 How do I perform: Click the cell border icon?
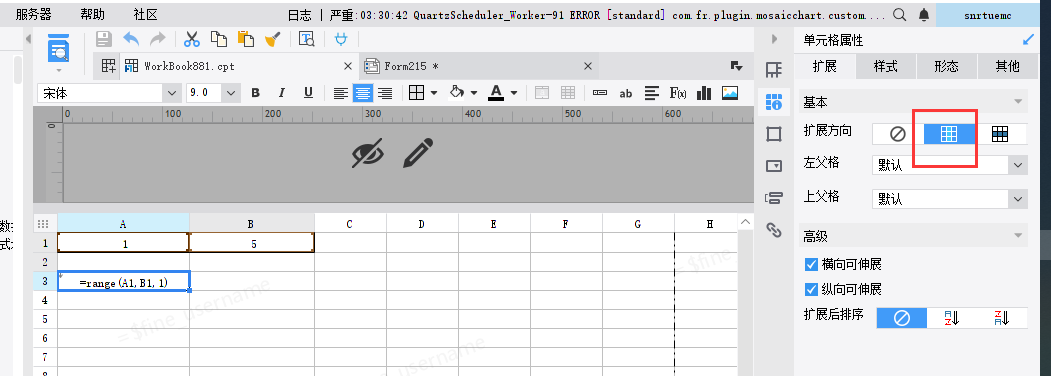416,93
